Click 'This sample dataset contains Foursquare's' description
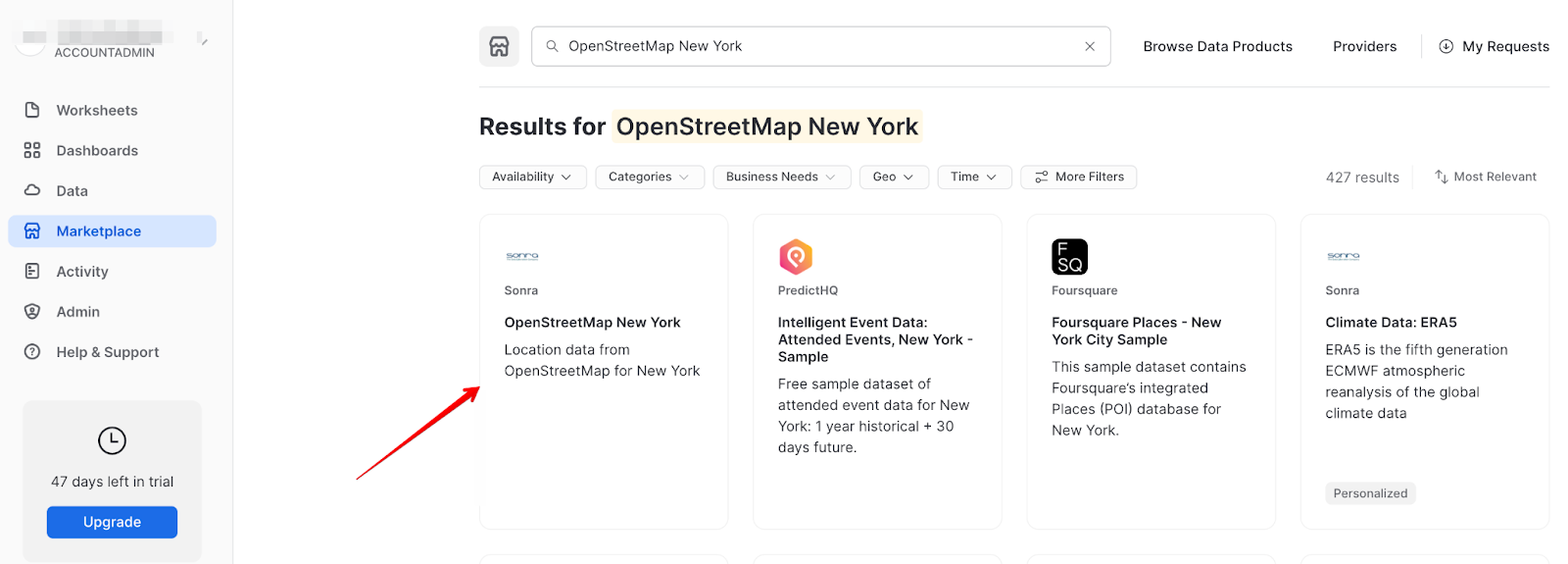The image size is (1568, 564). (1149, 398)
